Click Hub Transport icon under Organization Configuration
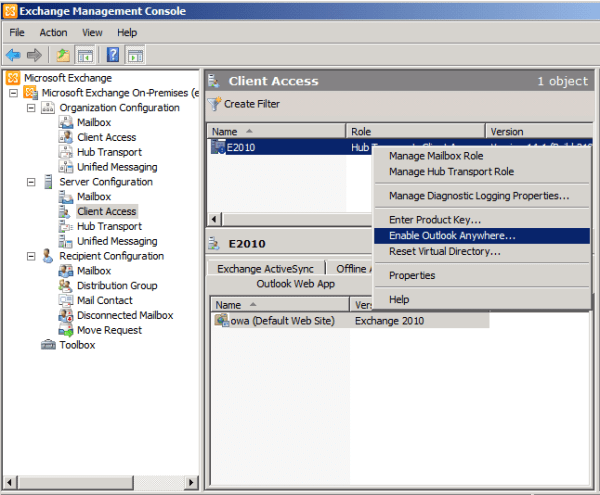The width and height of the screenshot is (600, 495). [x=66, y=152]
